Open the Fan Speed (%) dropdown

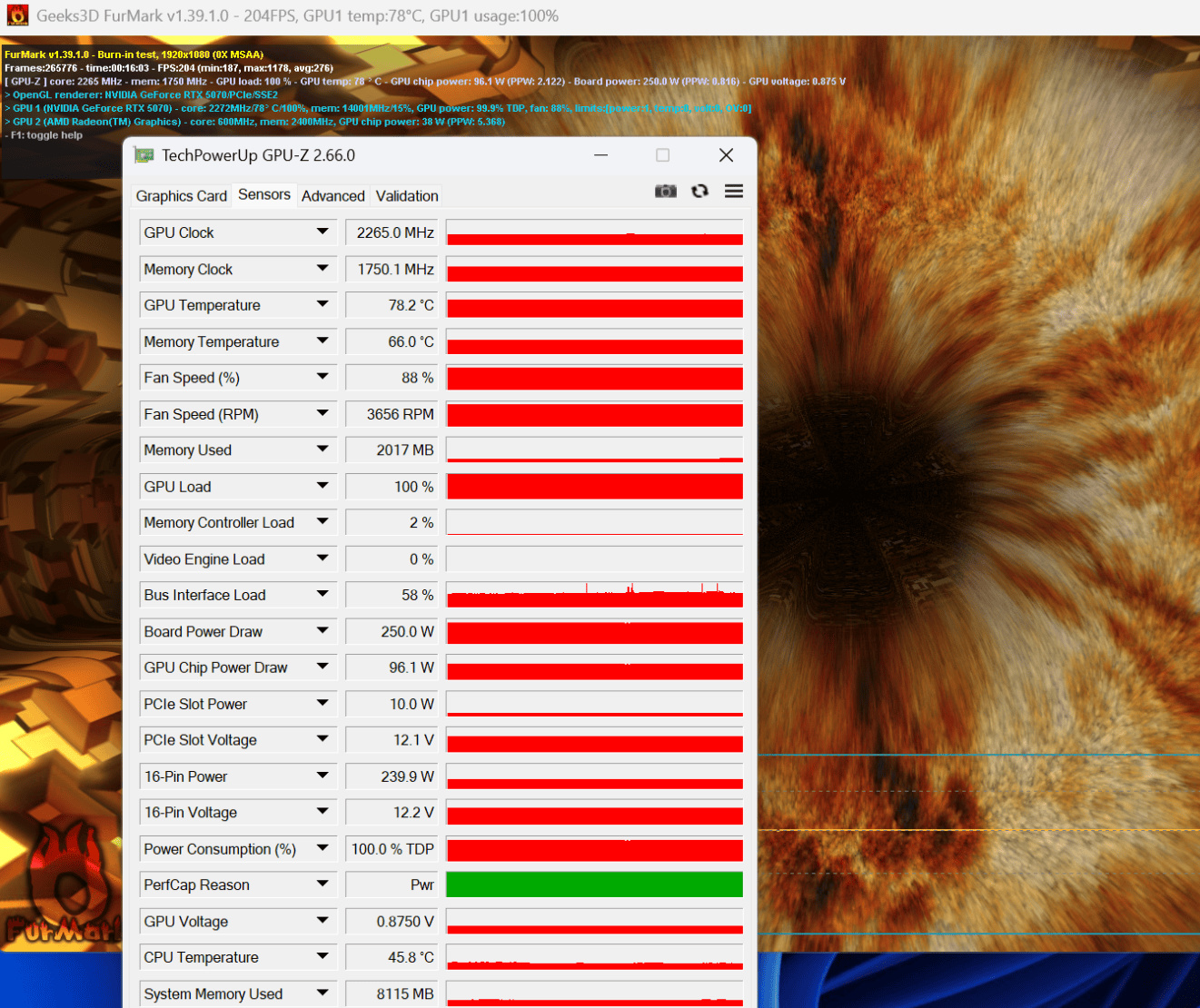322,378
